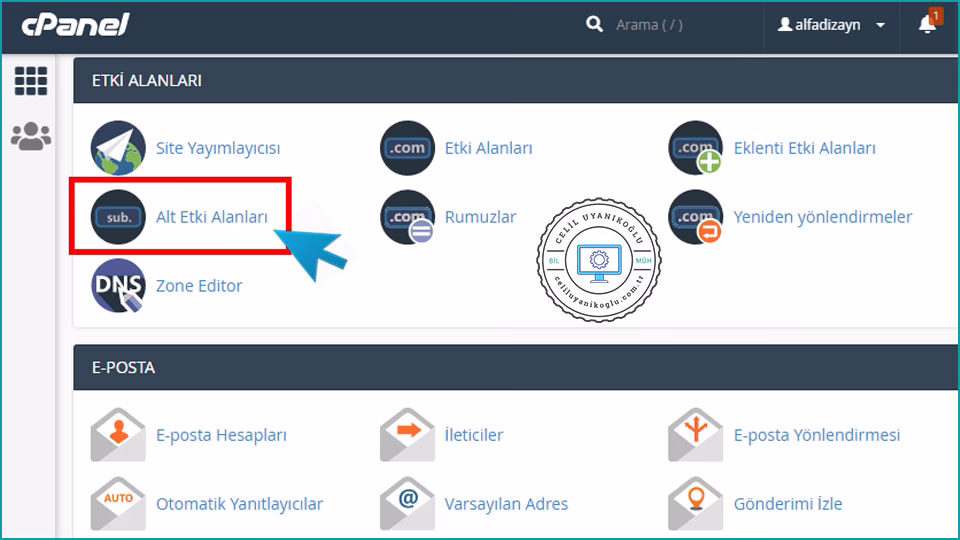
Task: Open the E-posta Hesapları link
Action: tap(221, 435)
